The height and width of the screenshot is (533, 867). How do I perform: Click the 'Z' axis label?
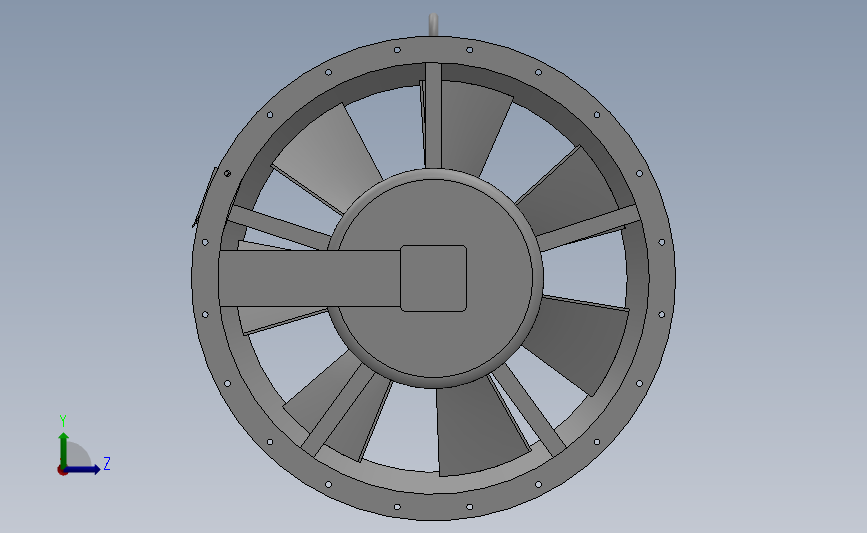[107, 463]
